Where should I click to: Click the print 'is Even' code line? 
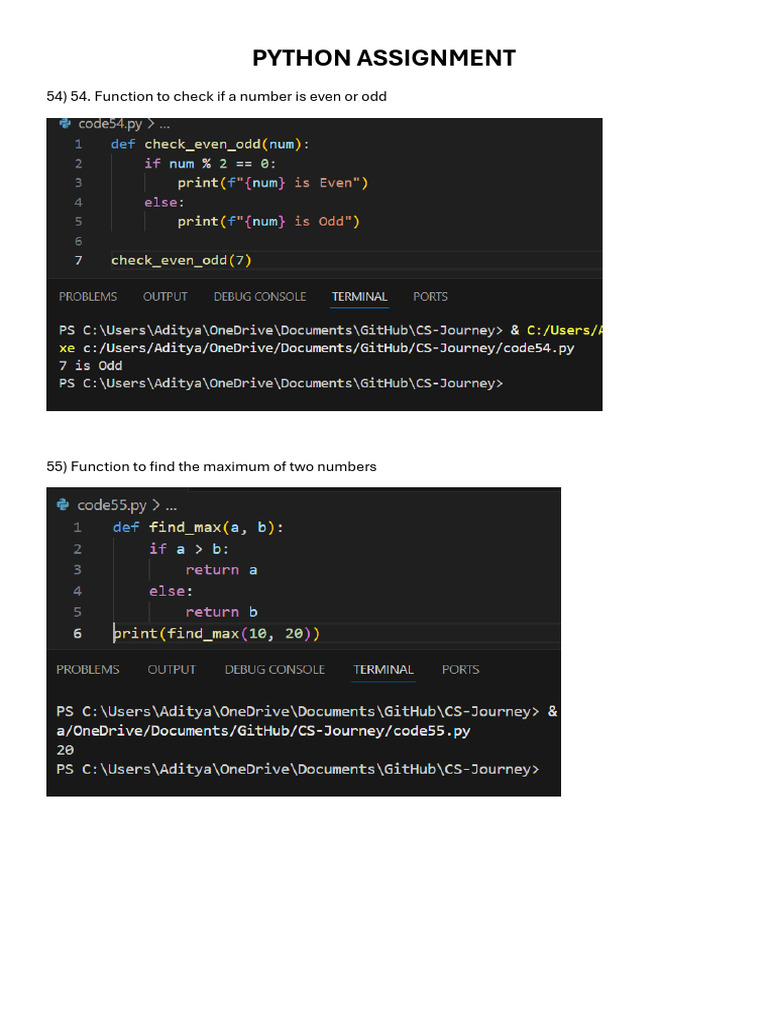click(x=272, y=183)
